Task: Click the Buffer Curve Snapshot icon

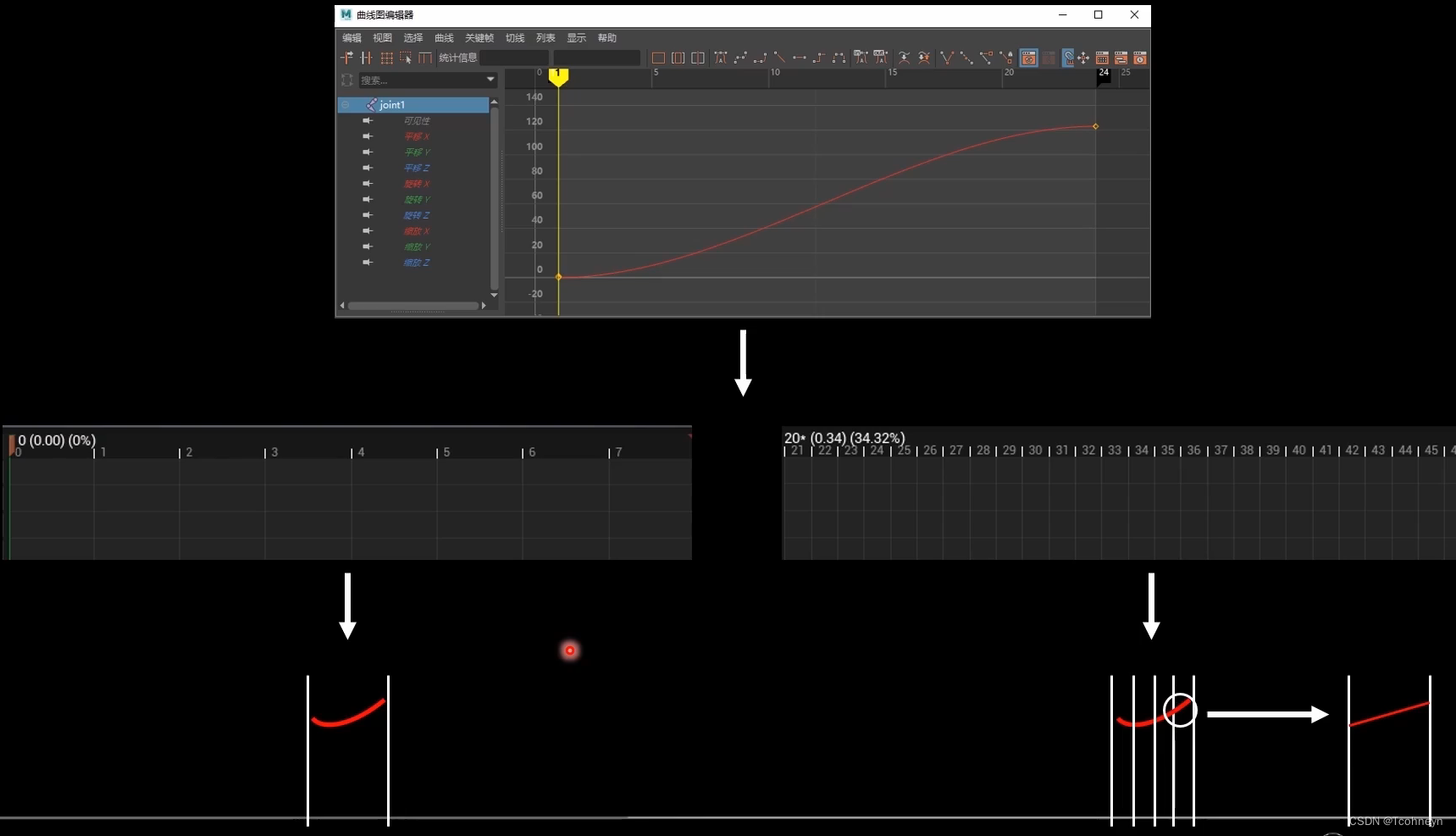Action: (x=905, y=58)
